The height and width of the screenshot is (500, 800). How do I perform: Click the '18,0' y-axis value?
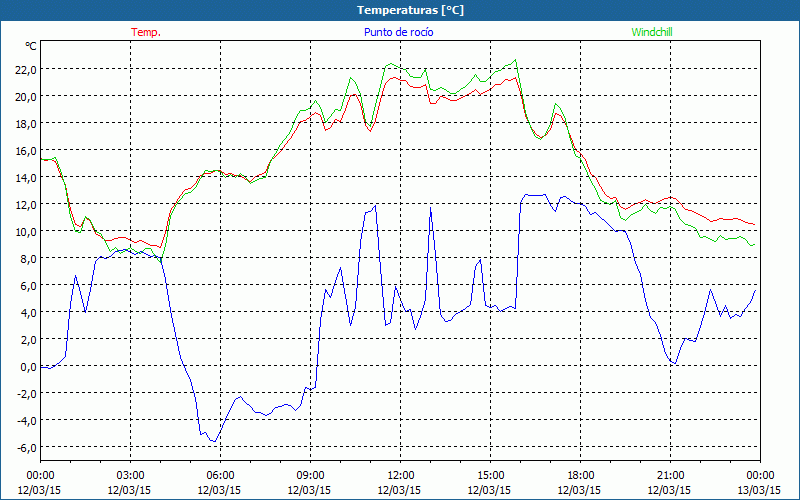point(26,124)
